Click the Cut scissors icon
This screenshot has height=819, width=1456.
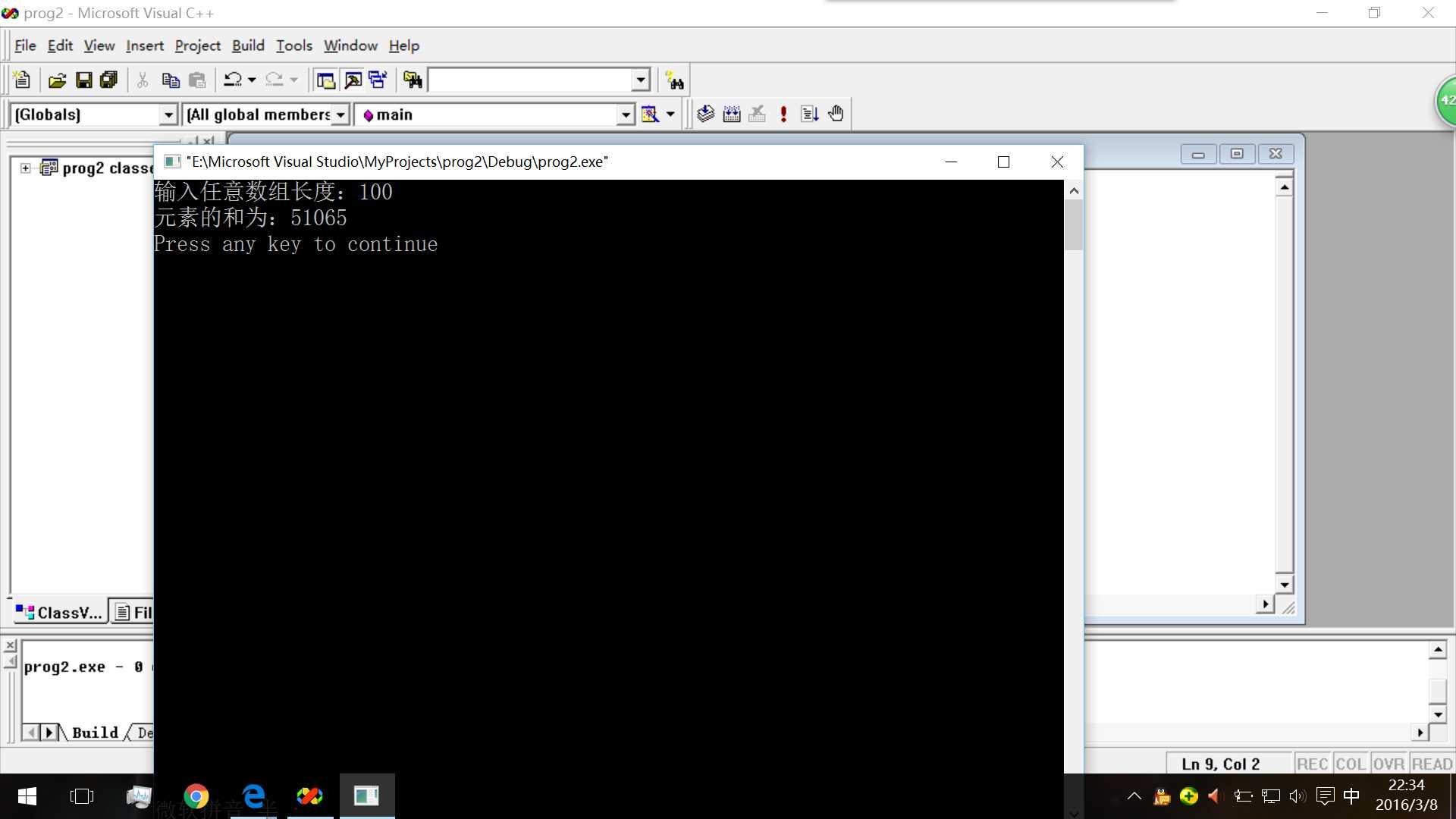pos(143,80)
